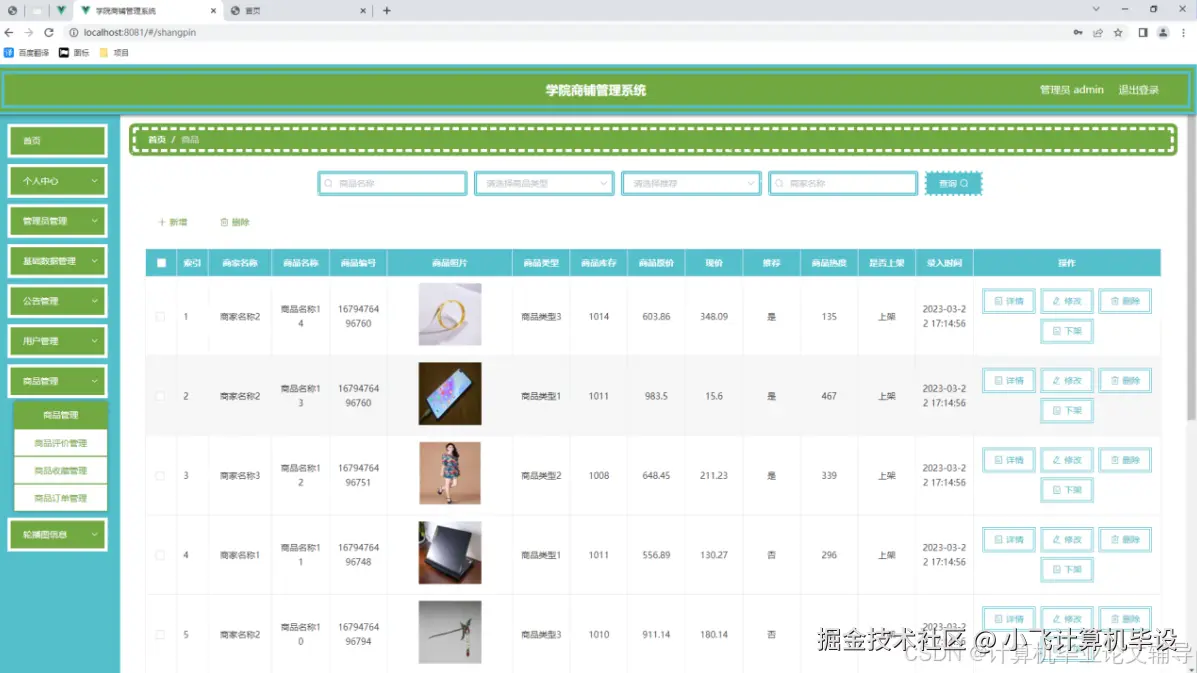The height and width of the screenshot is (673, 1197).
Task: Click 修改 for row 3 product
Action: 1066,460
